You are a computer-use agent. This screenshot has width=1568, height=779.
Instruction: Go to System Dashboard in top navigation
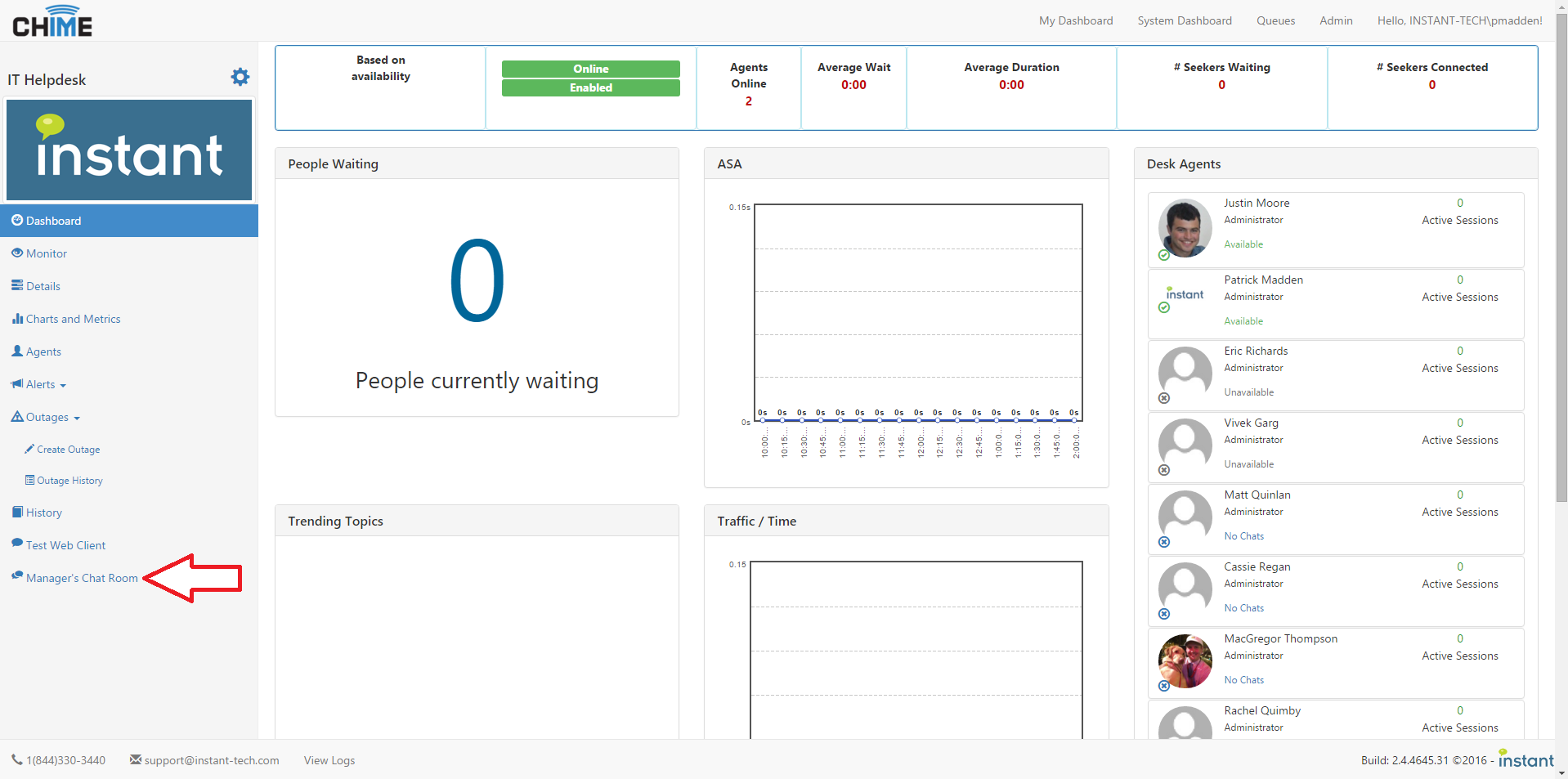[1184, 20]
